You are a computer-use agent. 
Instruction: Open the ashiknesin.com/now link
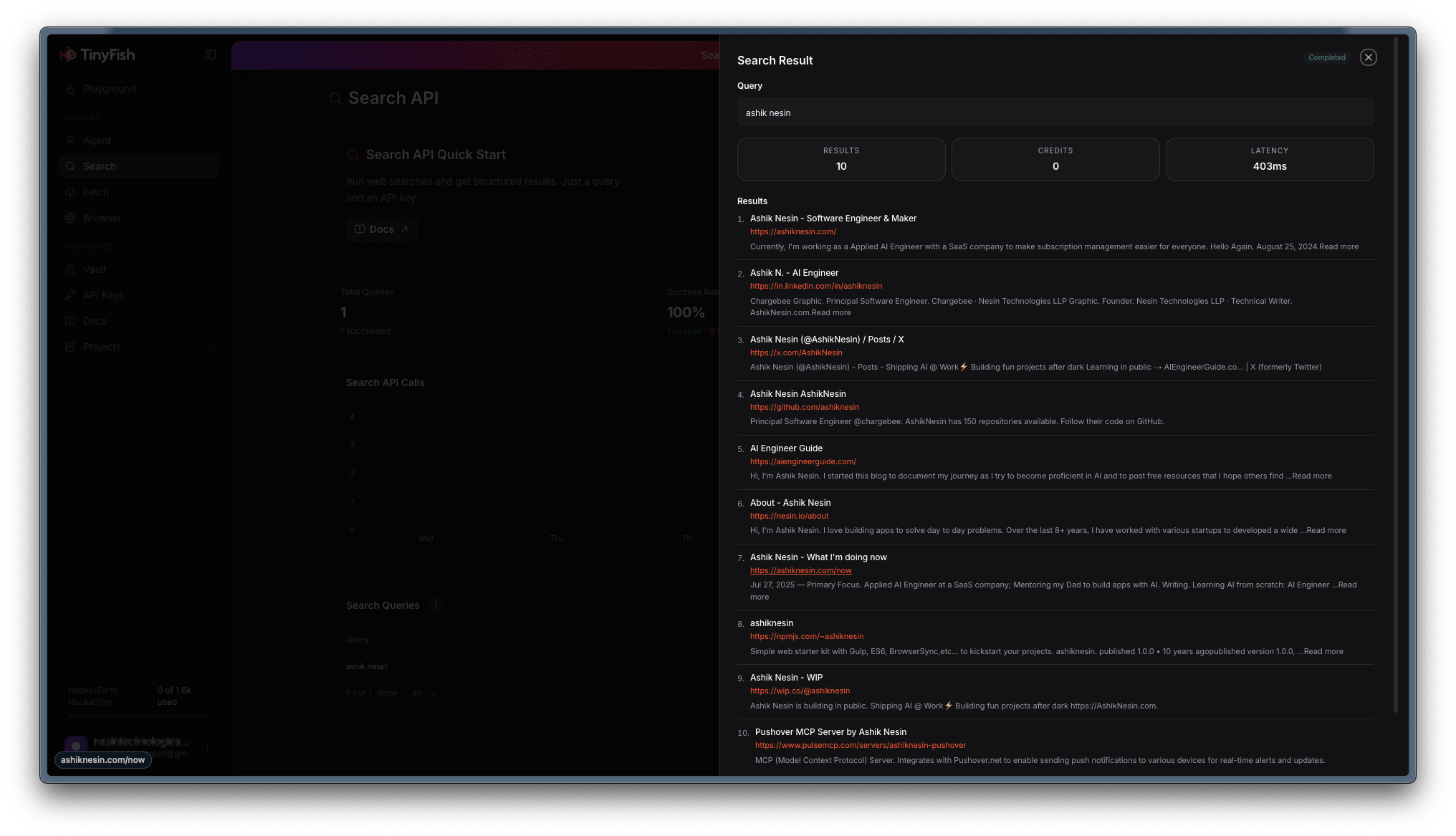[801, 570]
